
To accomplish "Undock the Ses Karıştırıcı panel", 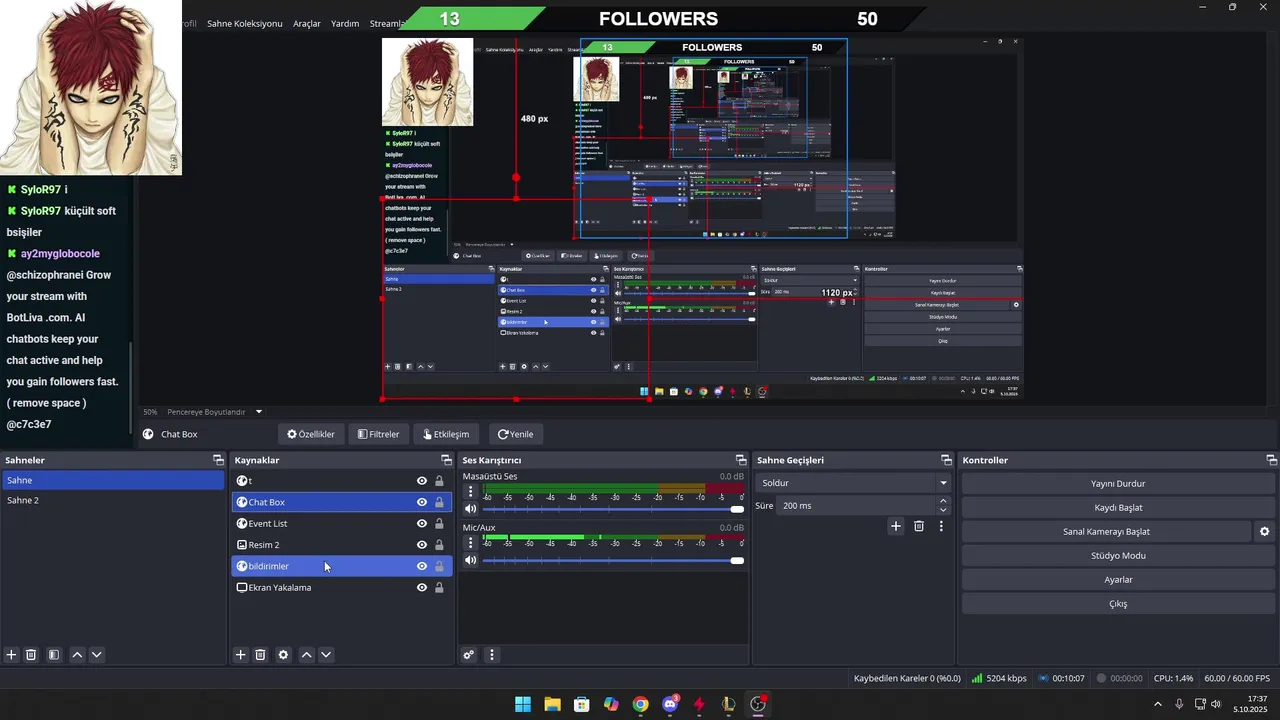I will pyautogui.click(x=741, y=460).
